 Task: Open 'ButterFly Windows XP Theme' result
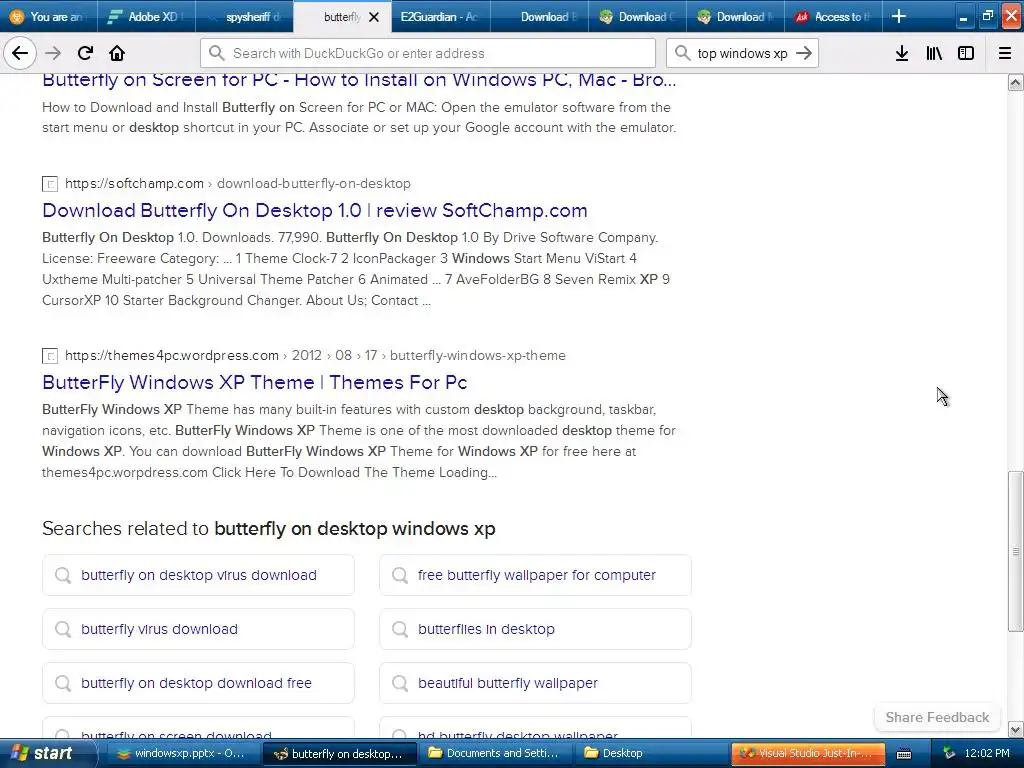(x=255, y=382)
